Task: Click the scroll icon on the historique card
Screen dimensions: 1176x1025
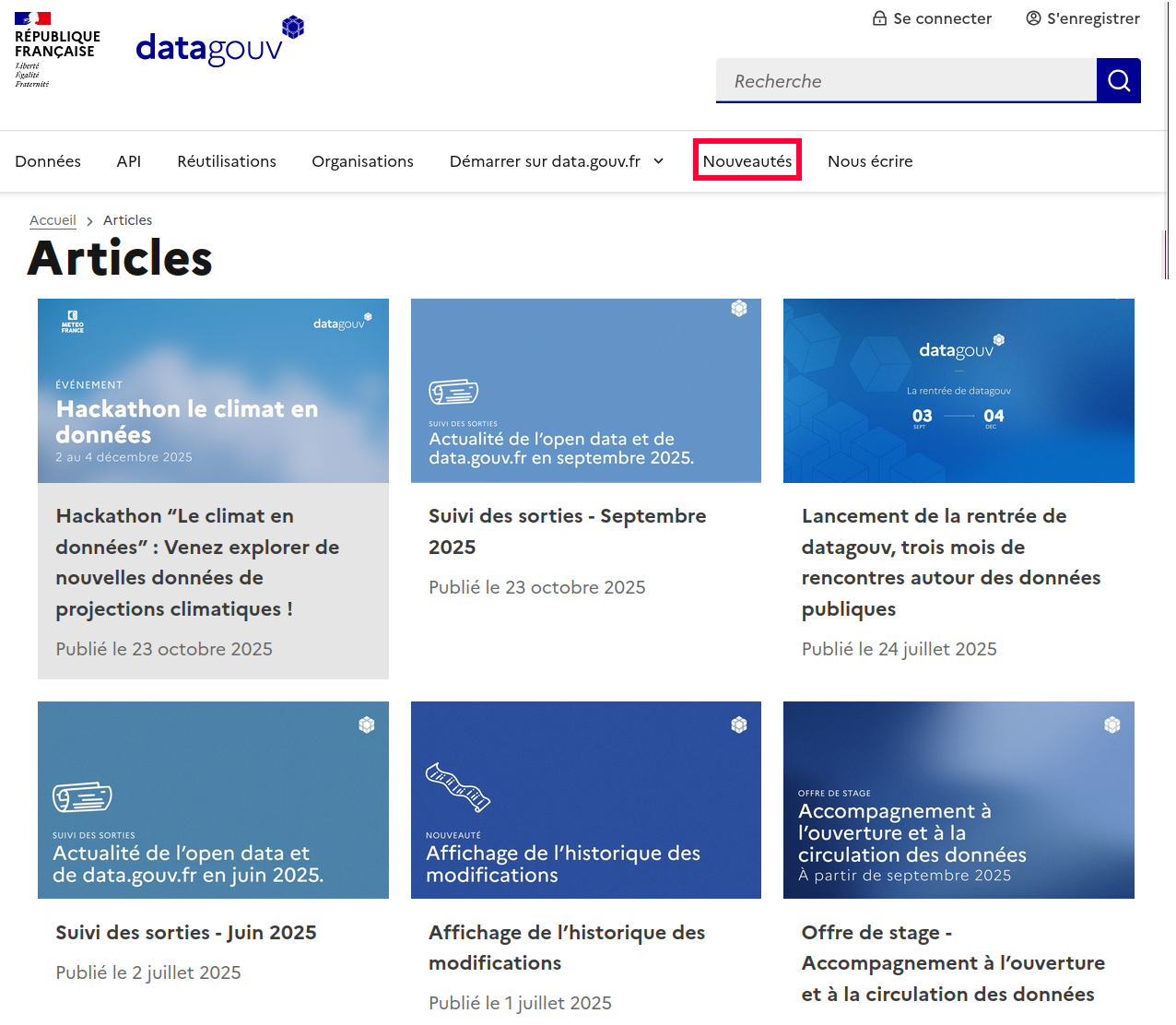Action: pos(457,786)
